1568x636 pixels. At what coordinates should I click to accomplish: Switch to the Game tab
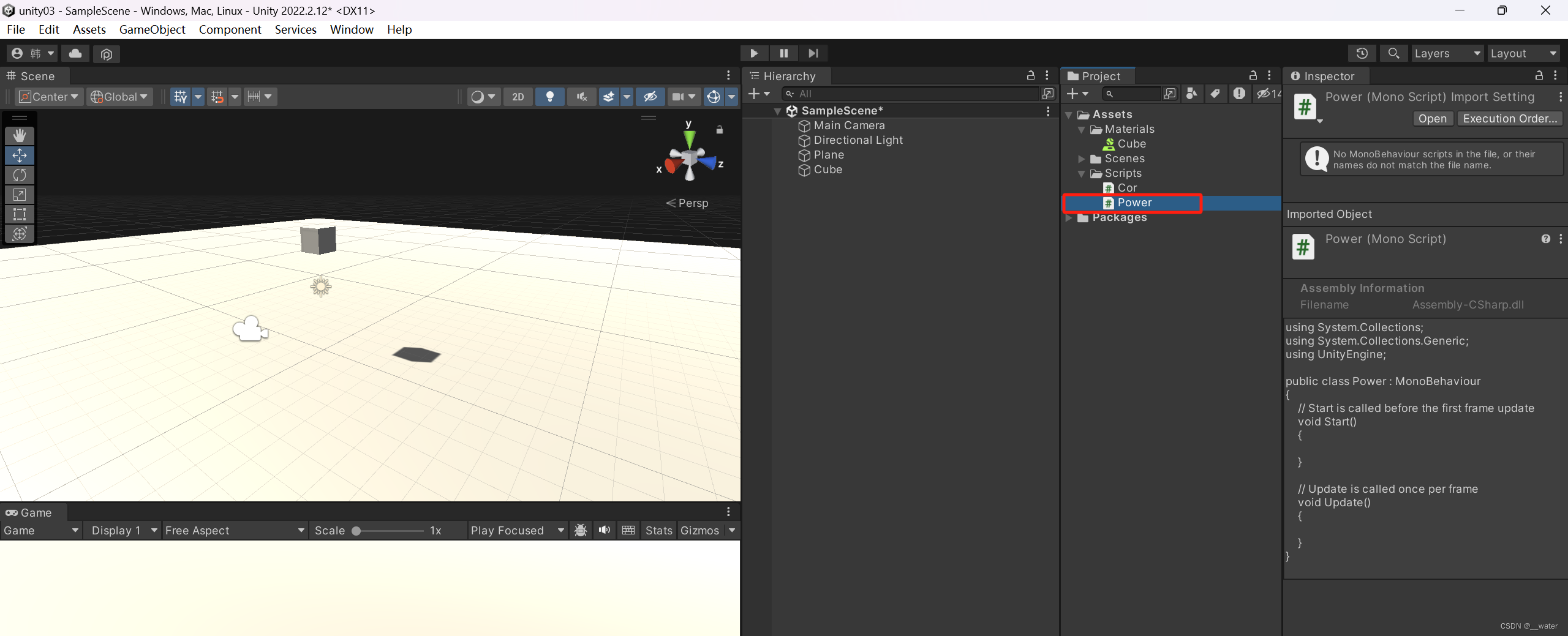tap(34, 512)
